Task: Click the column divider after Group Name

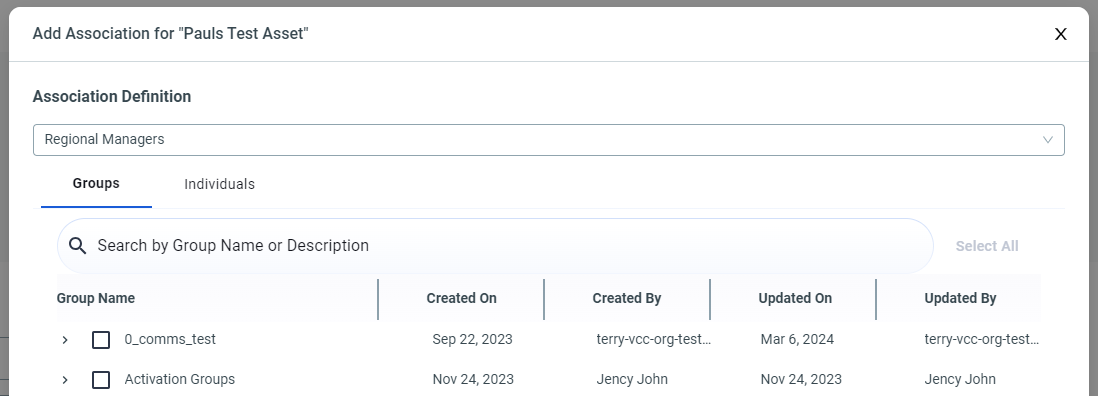Action: point(378,299)
